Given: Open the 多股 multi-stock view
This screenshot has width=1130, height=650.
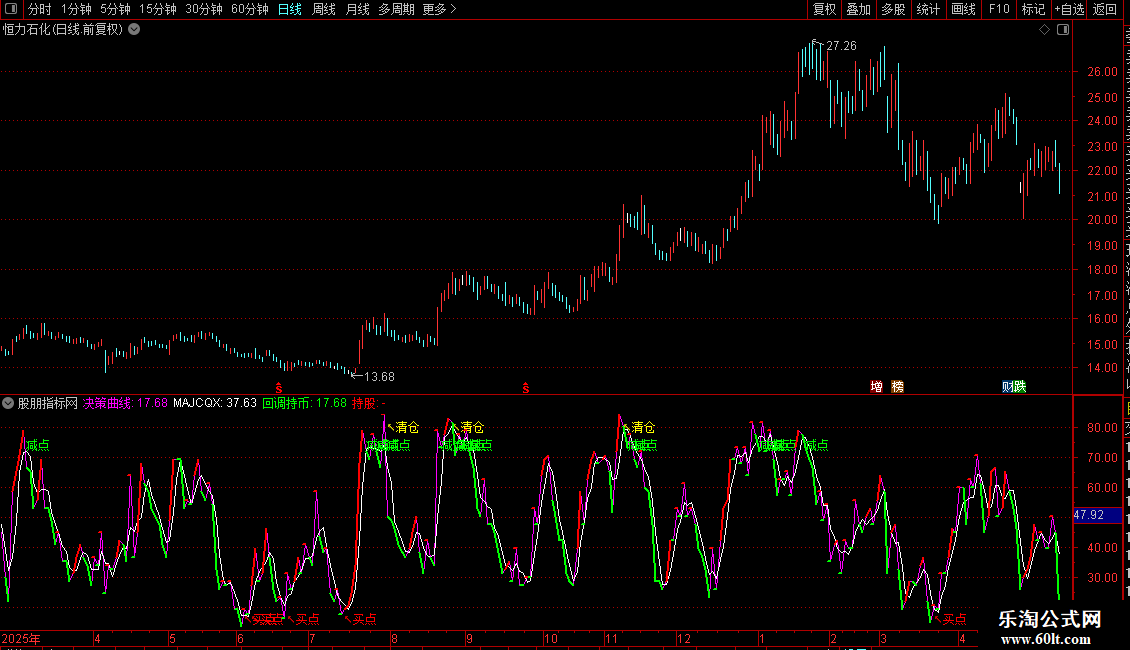Looking at the screenshot, I should 893,9.
